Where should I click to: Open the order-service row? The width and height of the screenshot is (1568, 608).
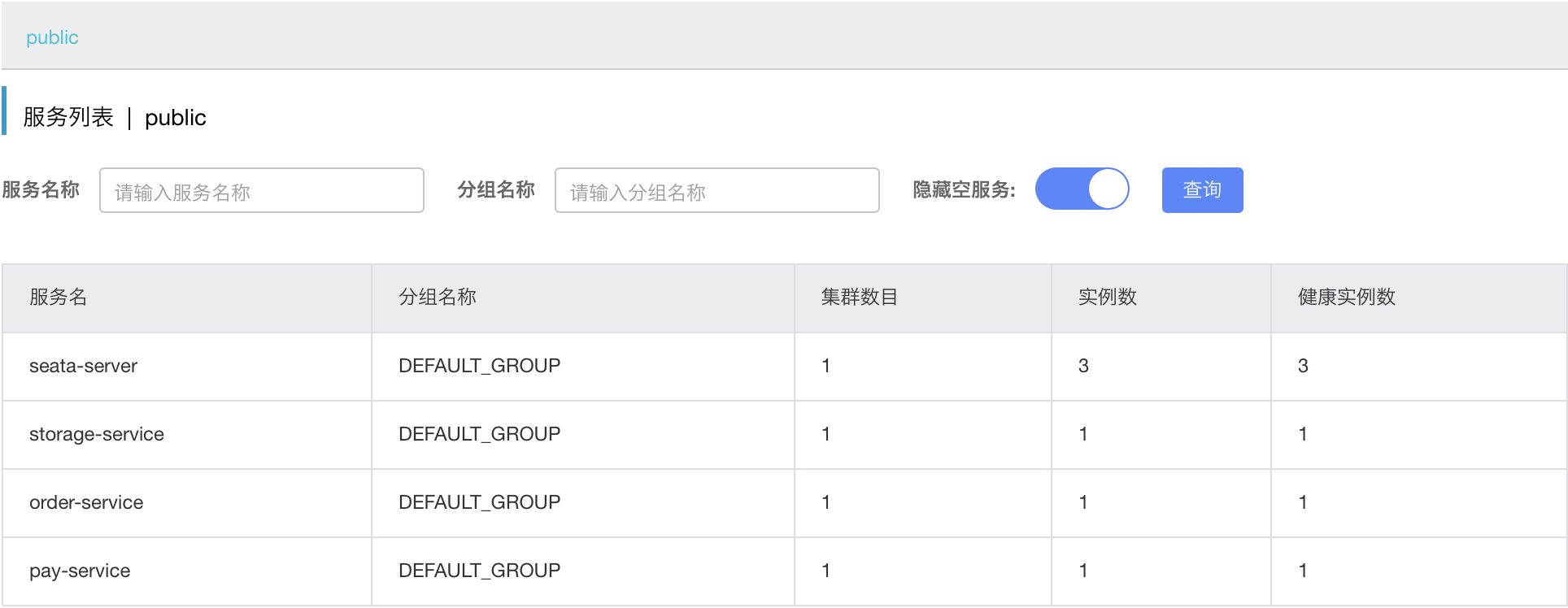click(86, 503)
